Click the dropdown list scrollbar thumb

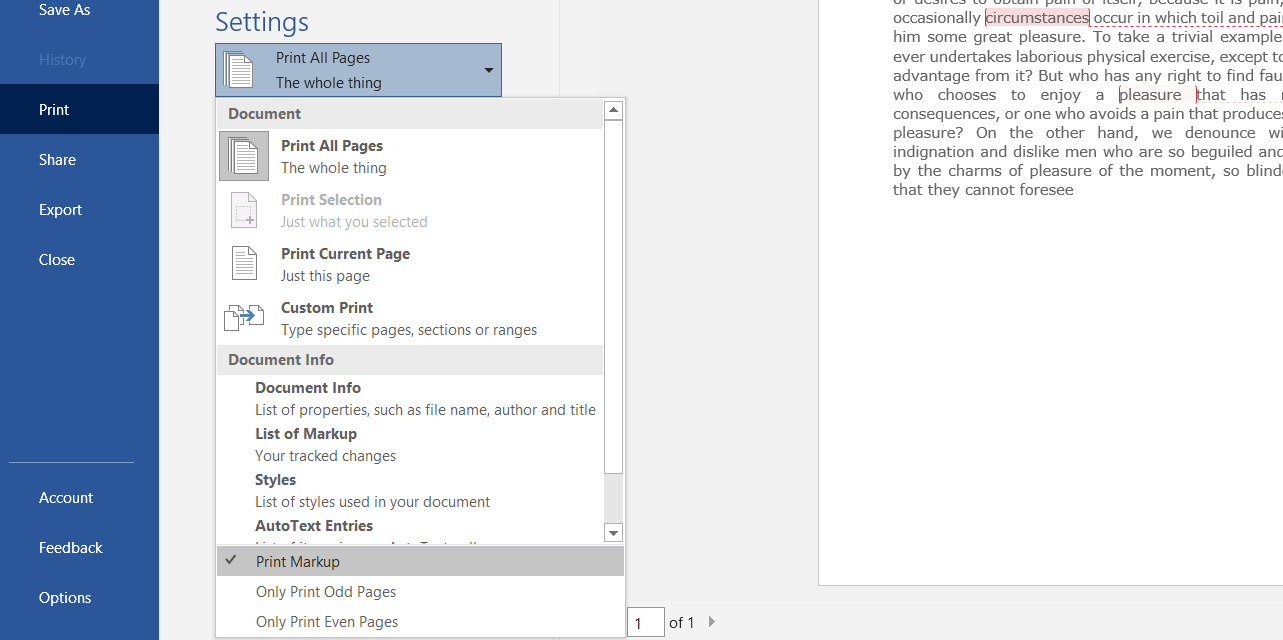[x=614, y=297]
